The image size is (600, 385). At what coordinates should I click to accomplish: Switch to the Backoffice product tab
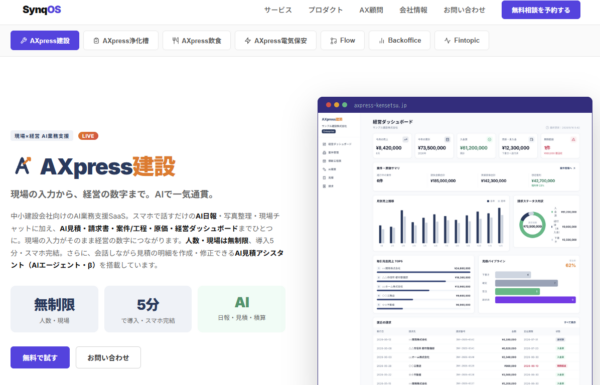click(399, 41)
